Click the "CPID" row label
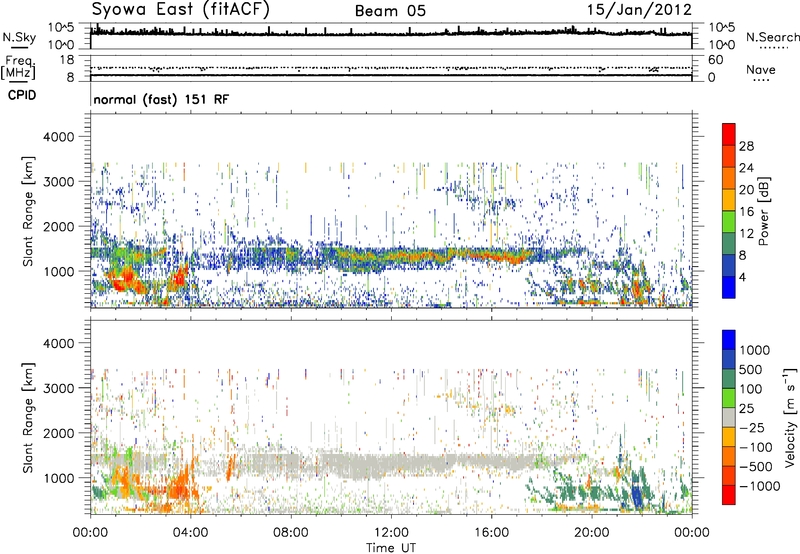 pyautogui.click(x=22, y=95)
